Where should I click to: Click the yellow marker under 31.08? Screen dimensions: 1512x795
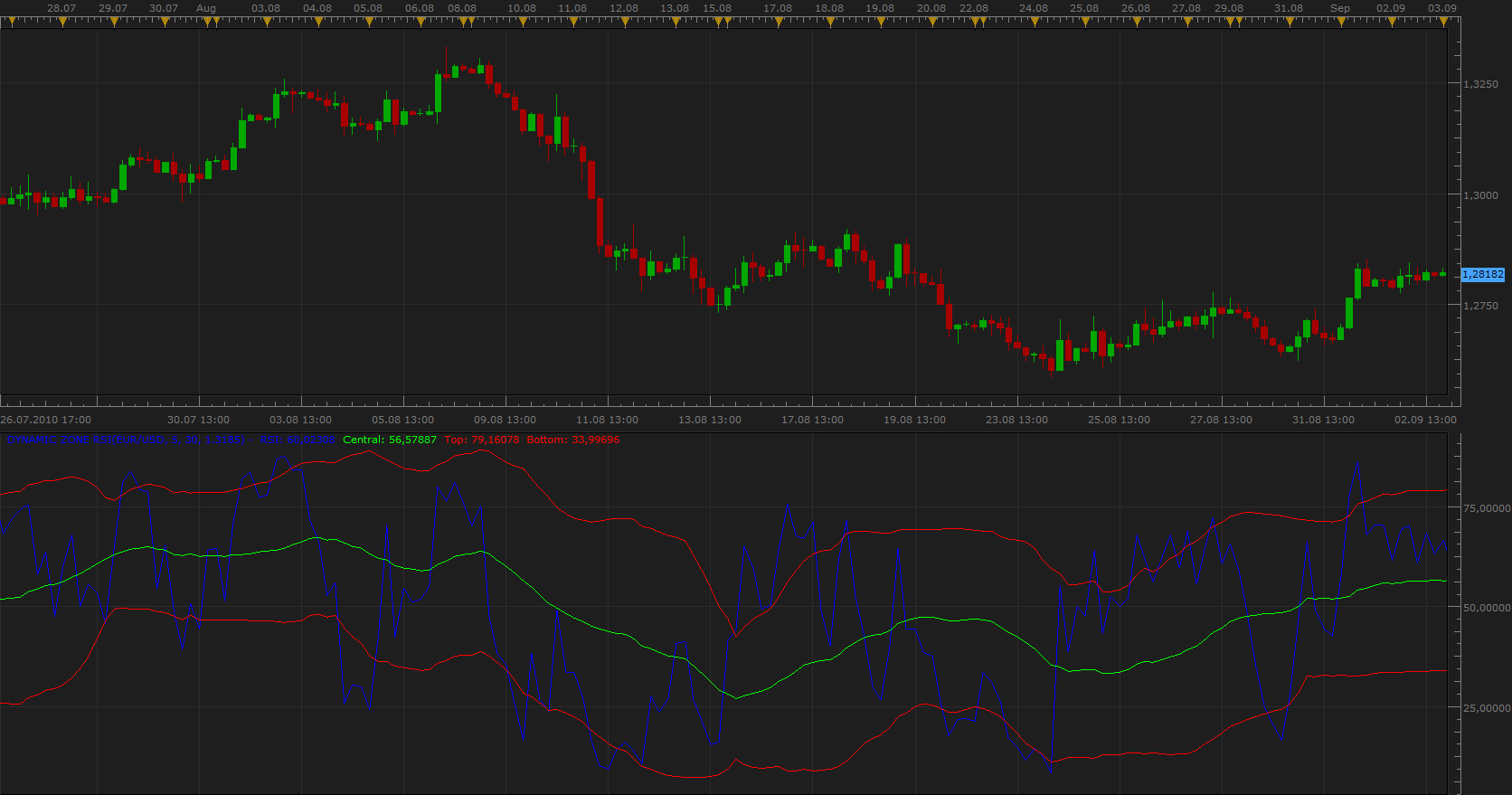pos(1290,22)
